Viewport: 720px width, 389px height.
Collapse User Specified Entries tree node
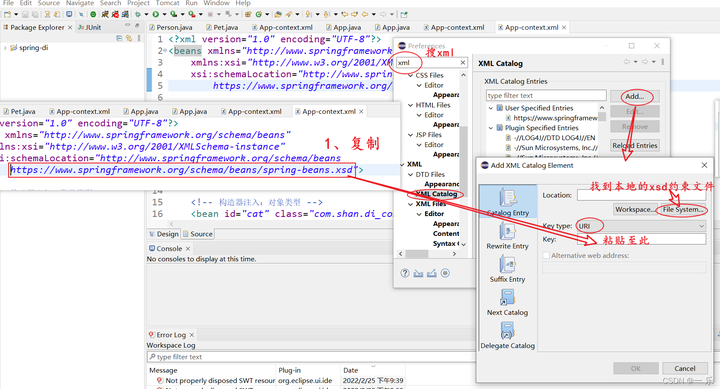pos(490,108)
